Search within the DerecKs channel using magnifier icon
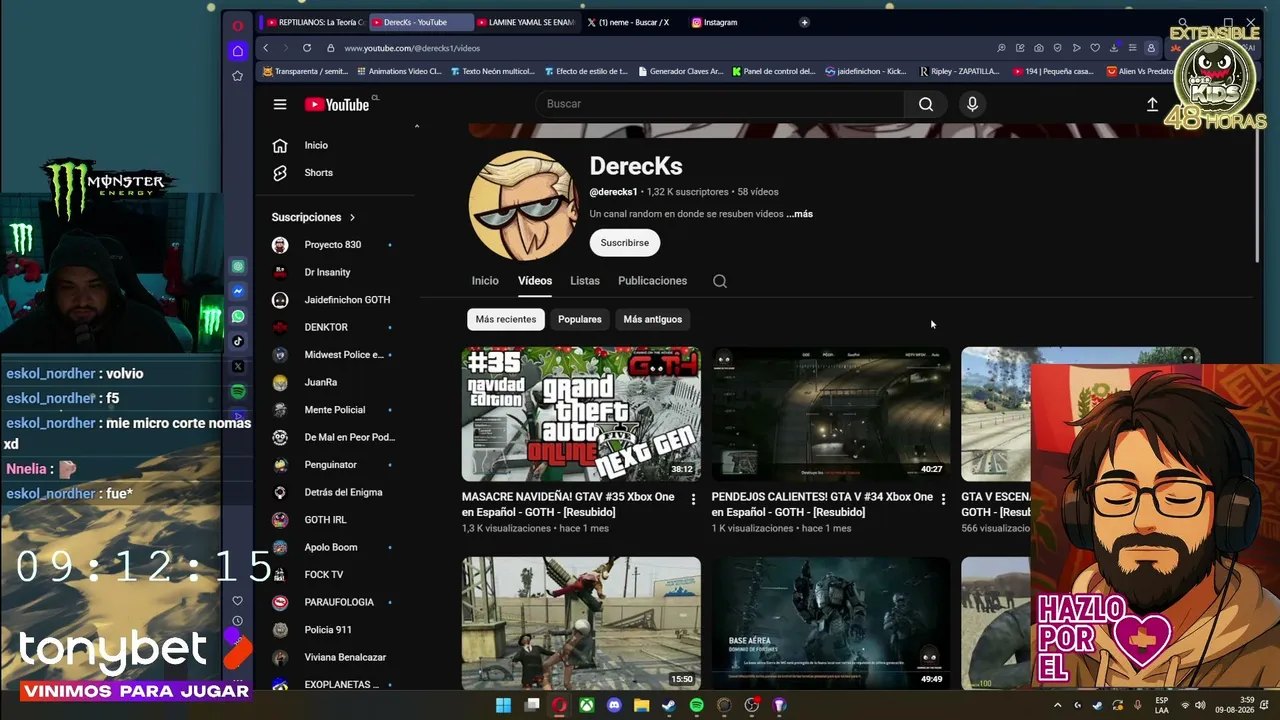Image resolution: width=1280 pixels, height=720 pixels. point(720,281)
